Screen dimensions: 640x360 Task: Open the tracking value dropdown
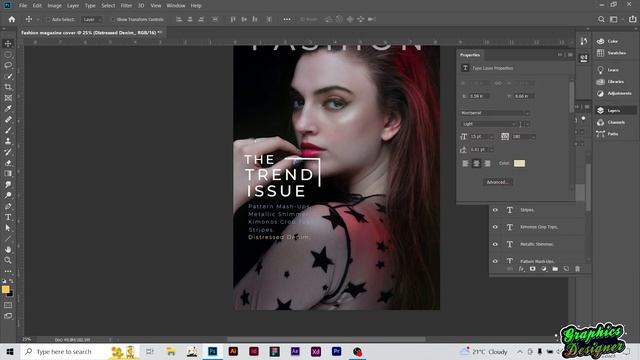(x=533, y=137)
